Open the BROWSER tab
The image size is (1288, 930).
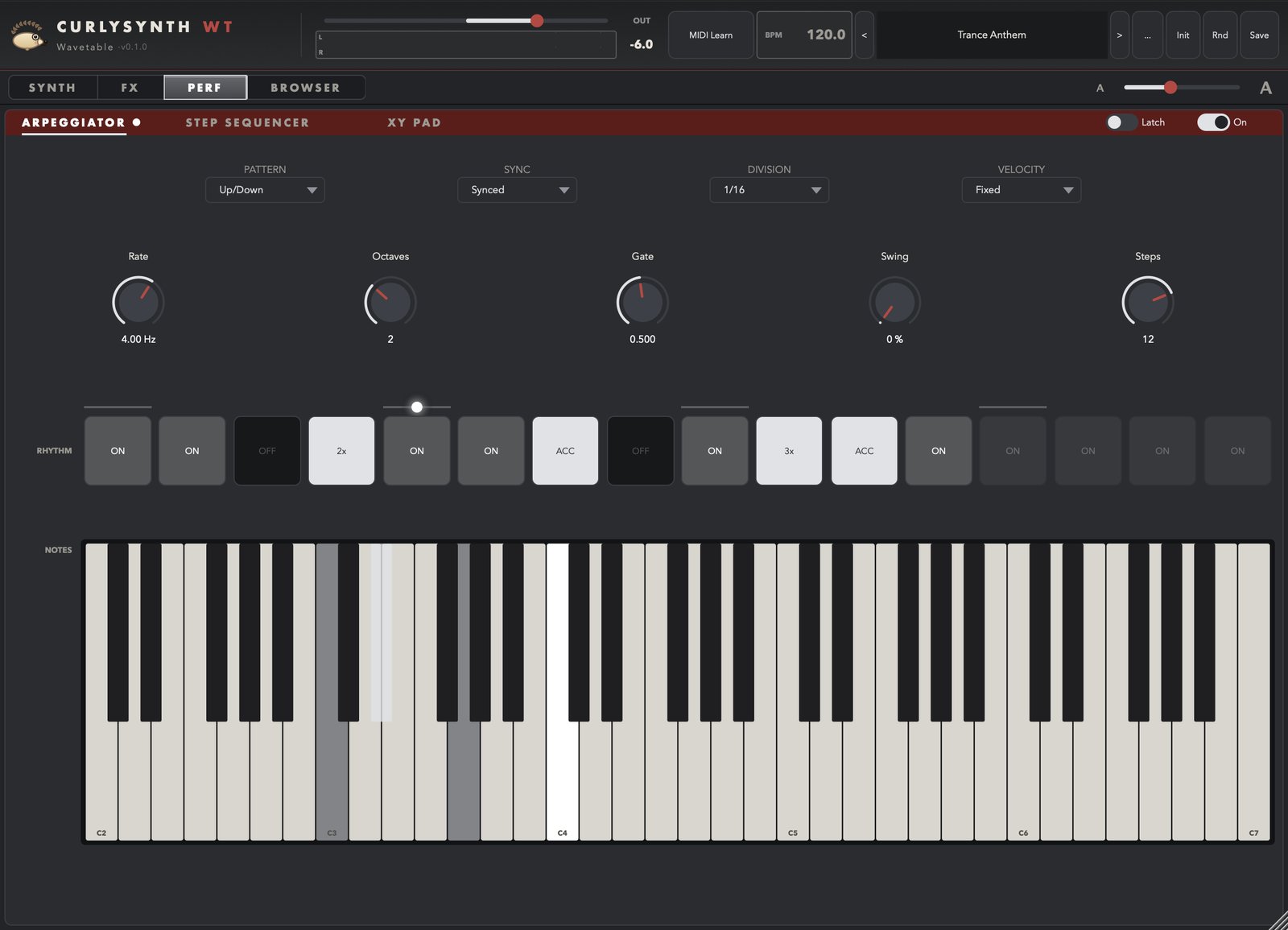click(x=305, y=88)
